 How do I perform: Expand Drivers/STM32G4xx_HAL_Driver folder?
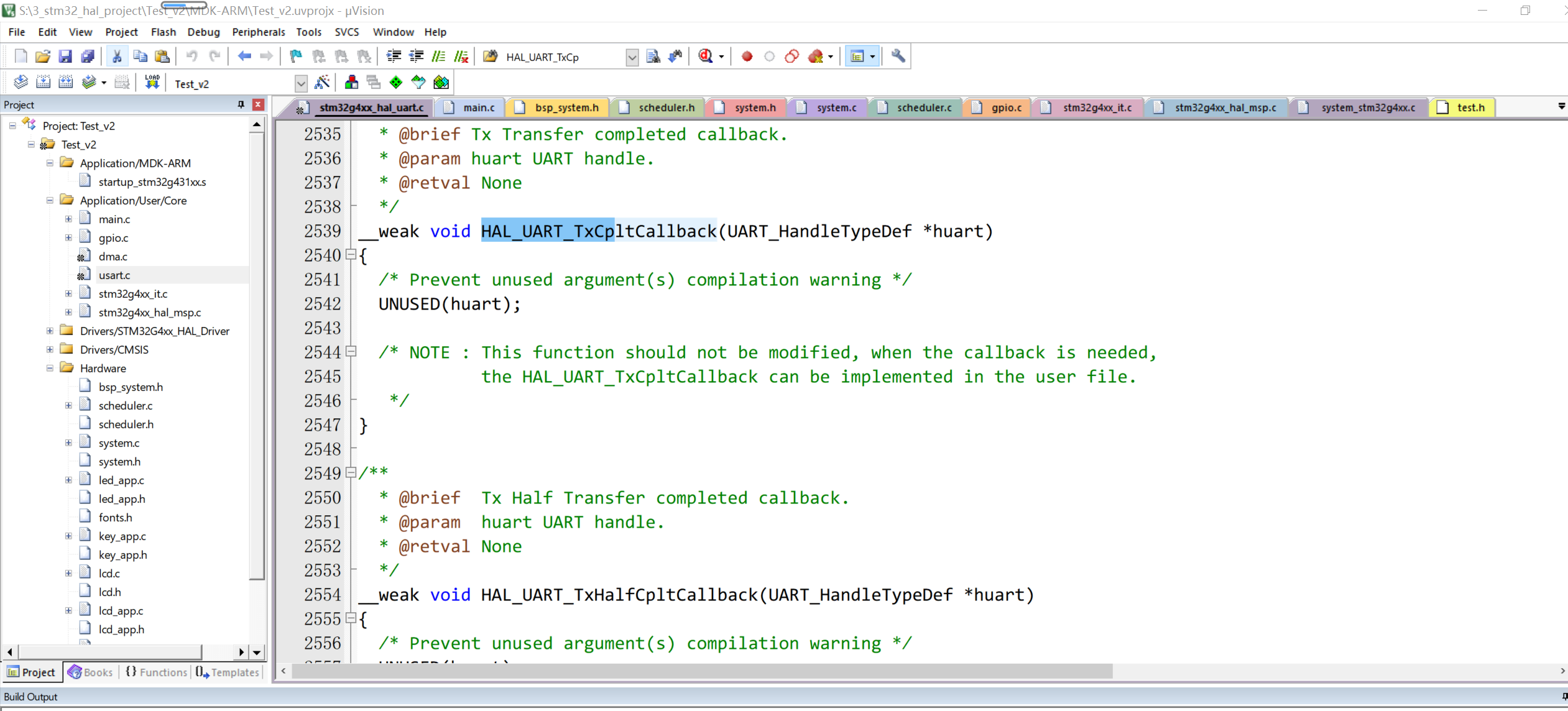click(x=50, y=331)
